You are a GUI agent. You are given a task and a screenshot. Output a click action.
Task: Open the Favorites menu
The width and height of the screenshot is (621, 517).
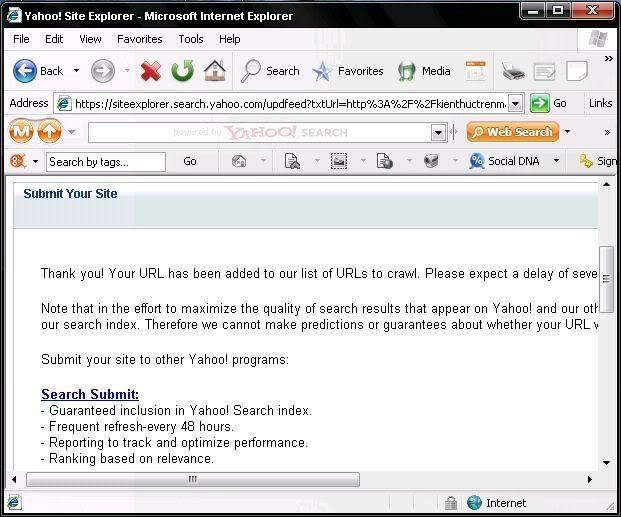(139, 39)
